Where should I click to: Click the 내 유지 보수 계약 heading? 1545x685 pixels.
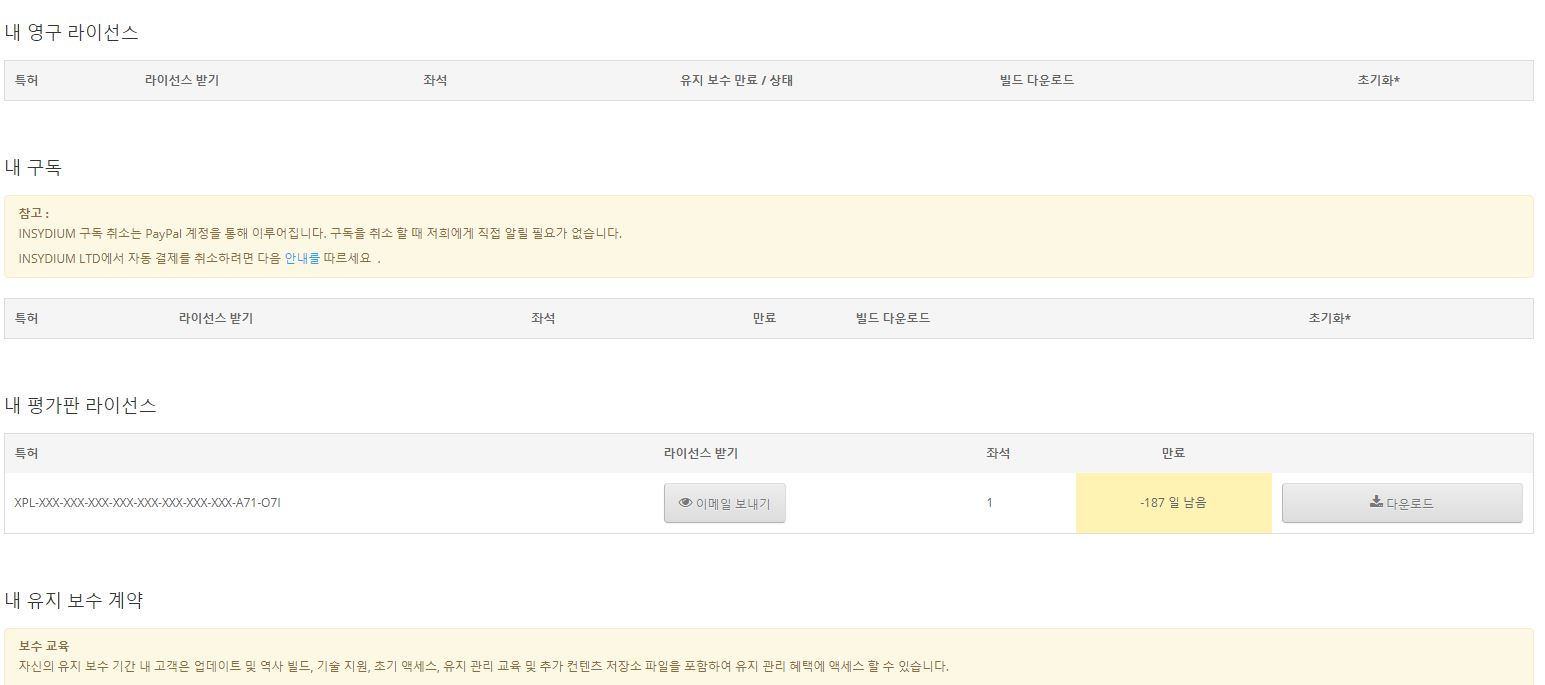click(x=74, y=600)
